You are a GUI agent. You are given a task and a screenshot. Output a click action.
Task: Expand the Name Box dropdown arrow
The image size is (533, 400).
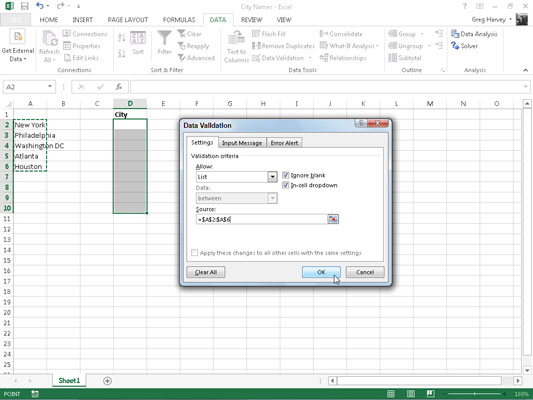[x=50, y=87]
